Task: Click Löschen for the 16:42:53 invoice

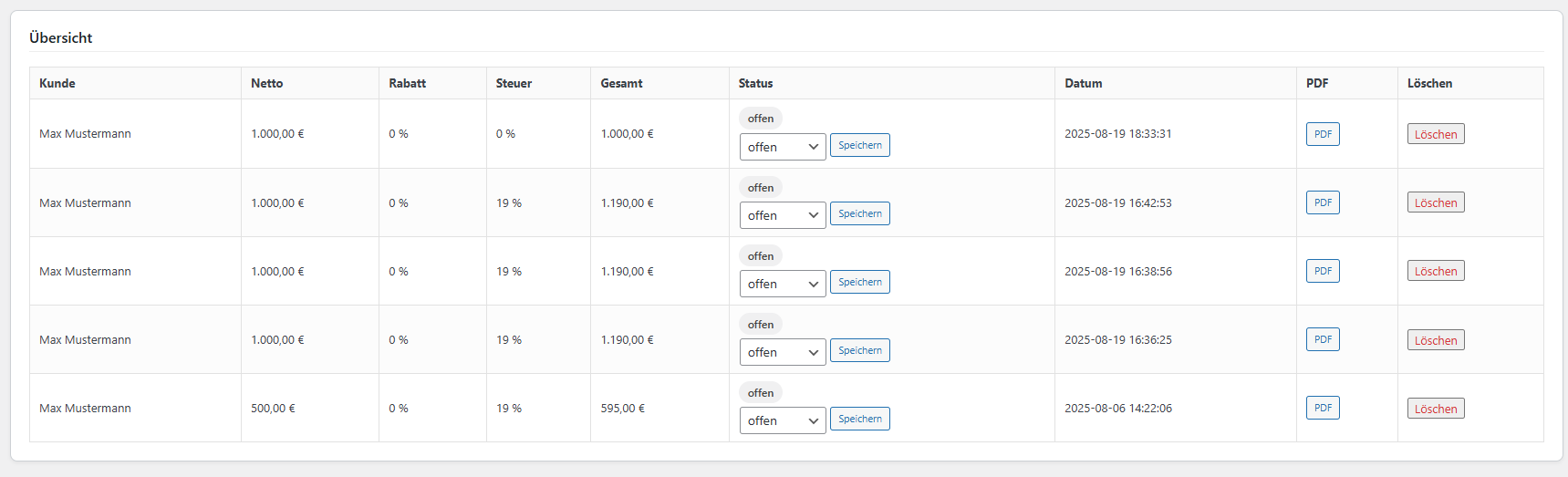Action: [x=1435, y=202]
